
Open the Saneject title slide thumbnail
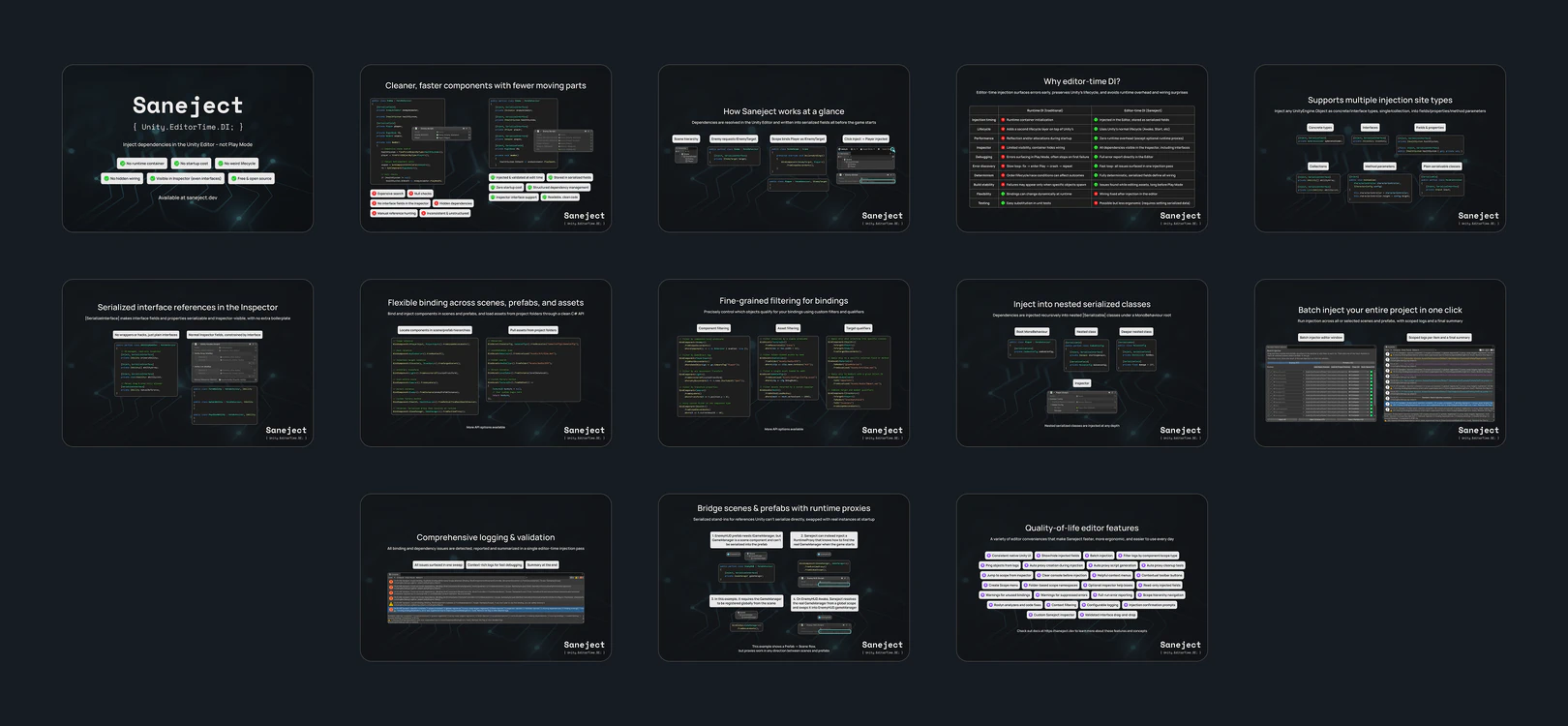188,148
